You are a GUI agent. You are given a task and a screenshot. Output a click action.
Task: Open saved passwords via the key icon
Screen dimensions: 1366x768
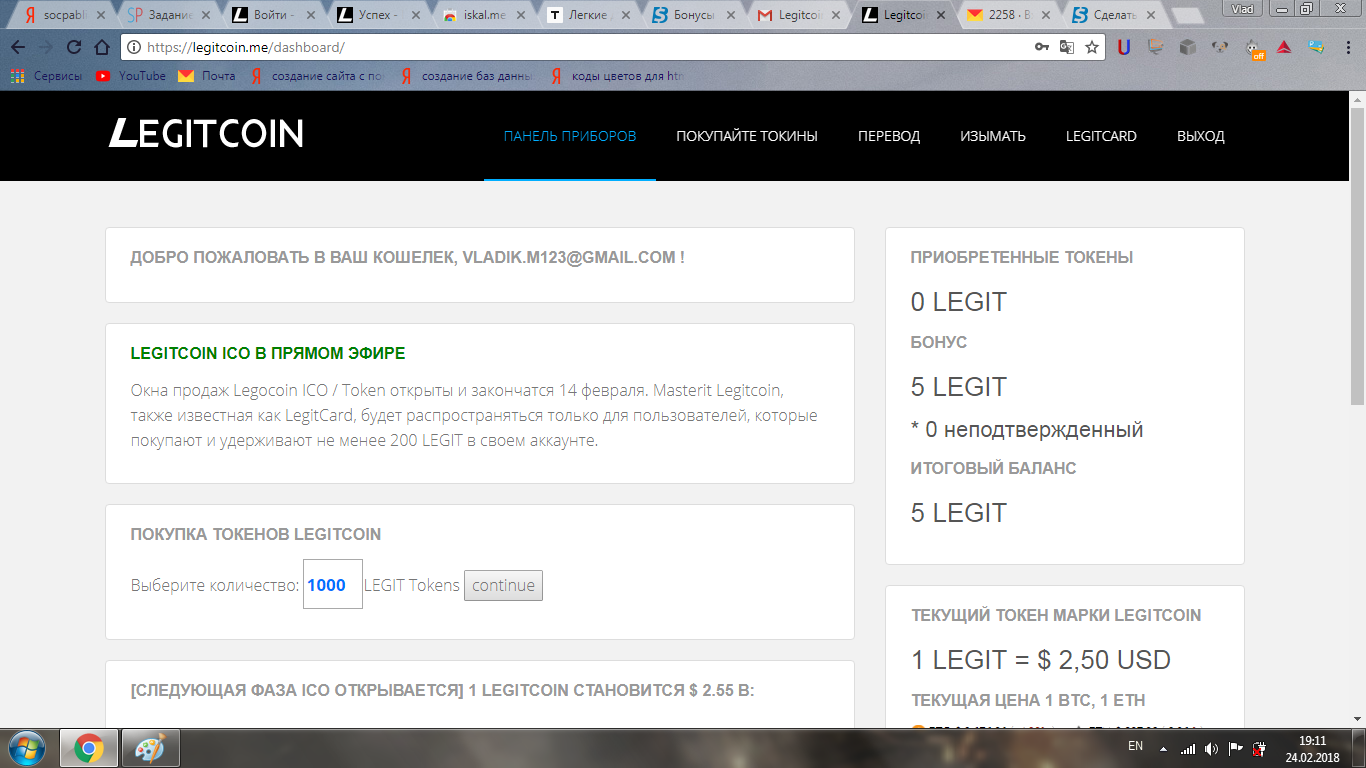pos(1041,47)
